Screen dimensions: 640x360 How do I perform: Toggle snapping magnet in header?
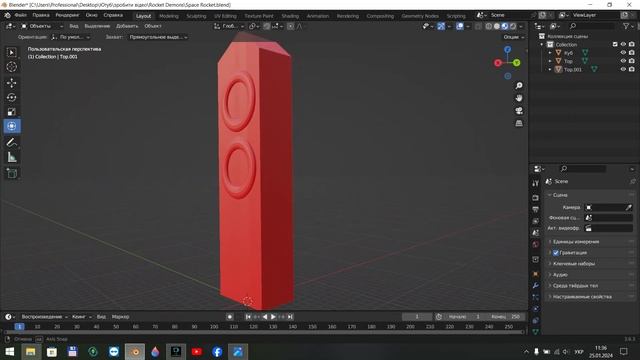[267, 26]
